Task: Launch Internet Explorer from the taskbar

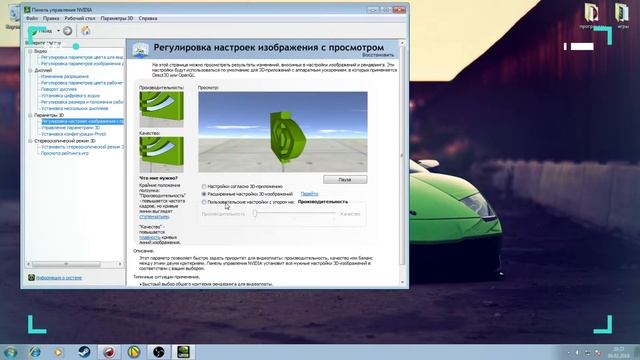Action: point(35,351)
